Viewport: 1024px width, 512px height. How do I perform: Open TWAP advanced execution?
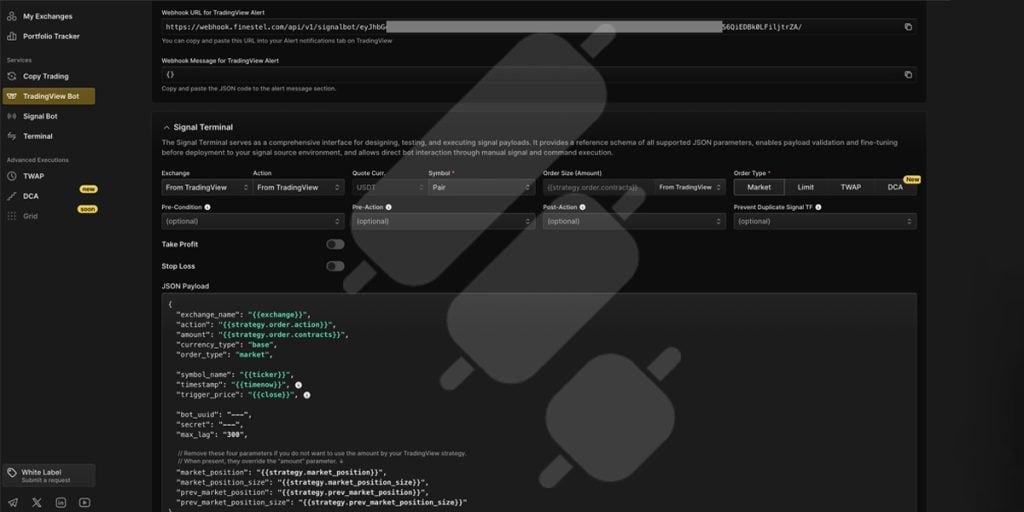pos(34,176)
